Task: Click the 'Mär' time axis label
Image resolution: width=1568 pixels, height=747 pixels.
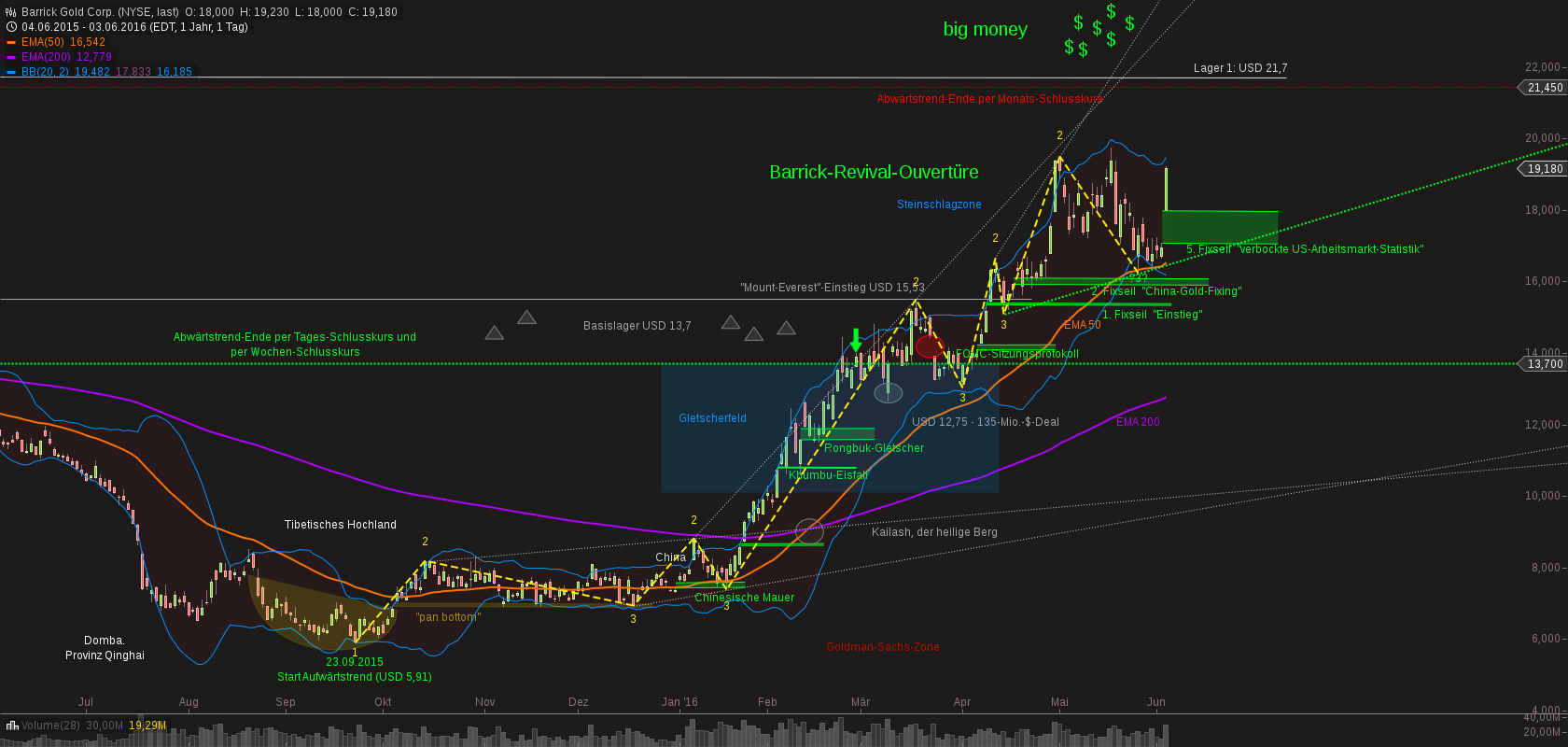Action: point(860,702)
